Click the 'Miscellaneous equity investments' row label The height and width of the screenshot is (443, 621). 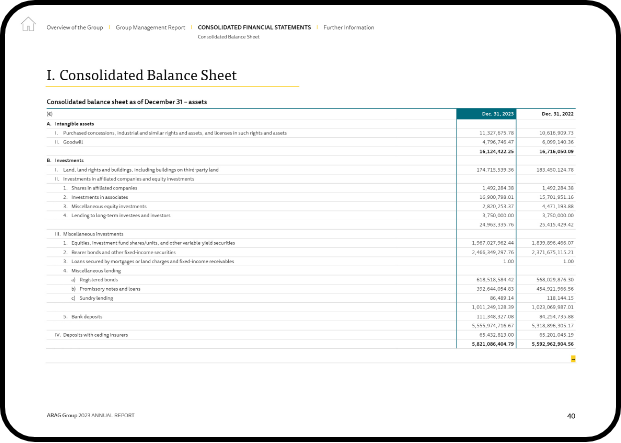(109, 206)
